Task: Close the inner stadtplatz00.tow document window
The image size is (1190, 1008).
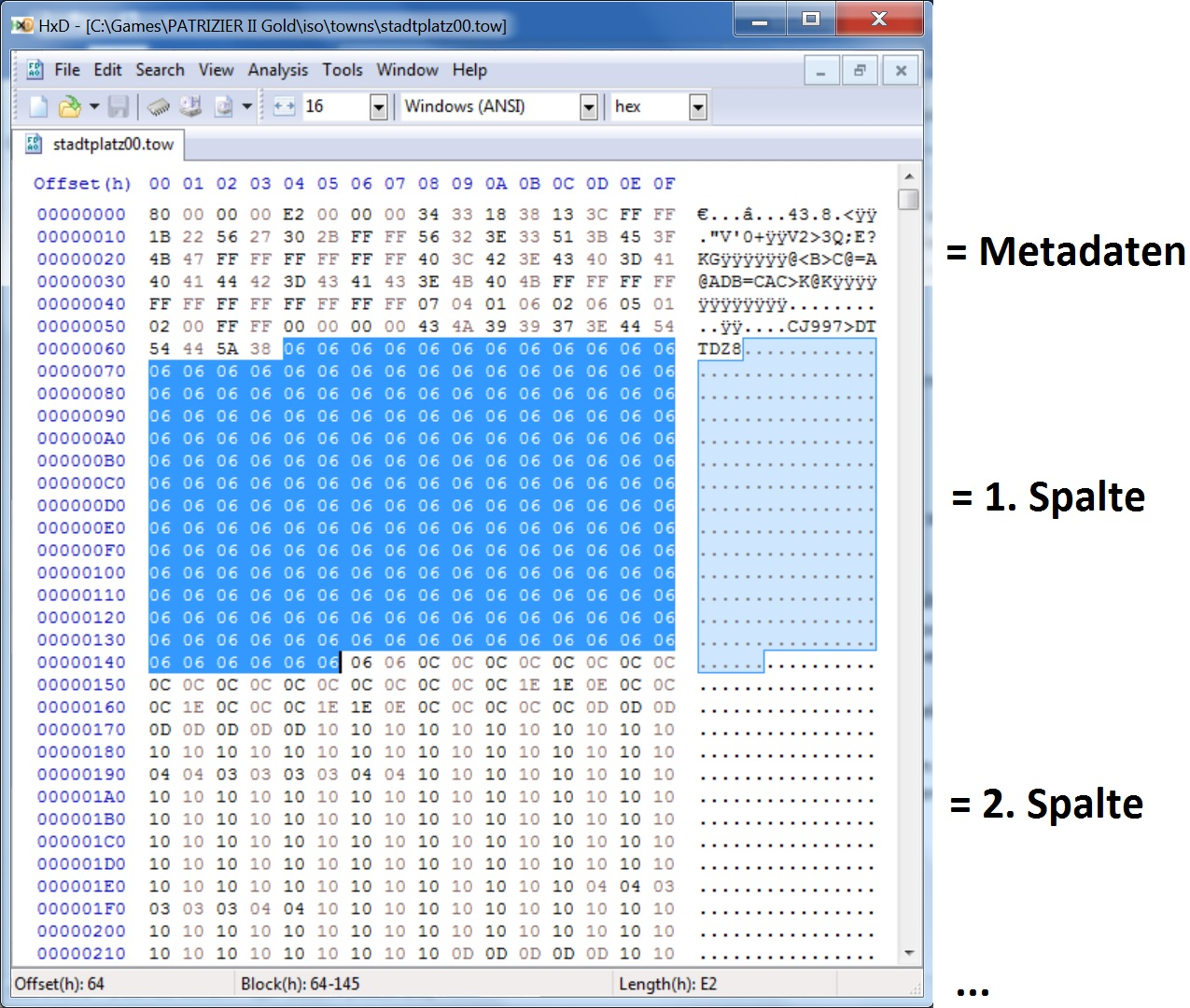Action: tap(901, 71)
